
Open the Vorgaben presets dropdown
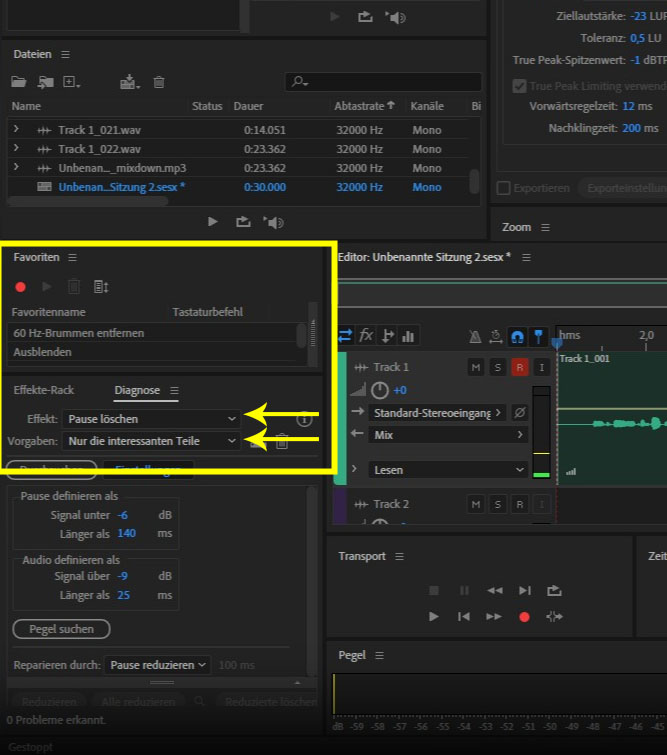(151, 440)
